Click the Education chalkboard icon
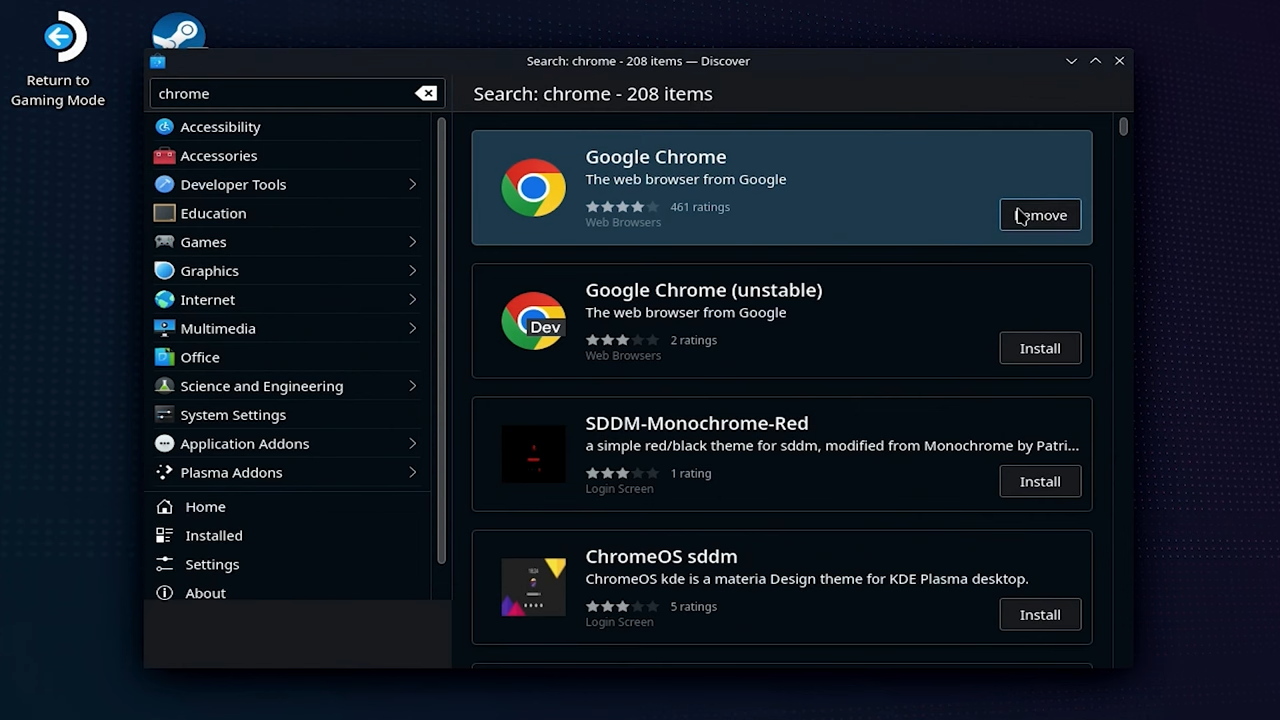Image resolution: width=1280 pixels, height=720 pixels. 165,213
